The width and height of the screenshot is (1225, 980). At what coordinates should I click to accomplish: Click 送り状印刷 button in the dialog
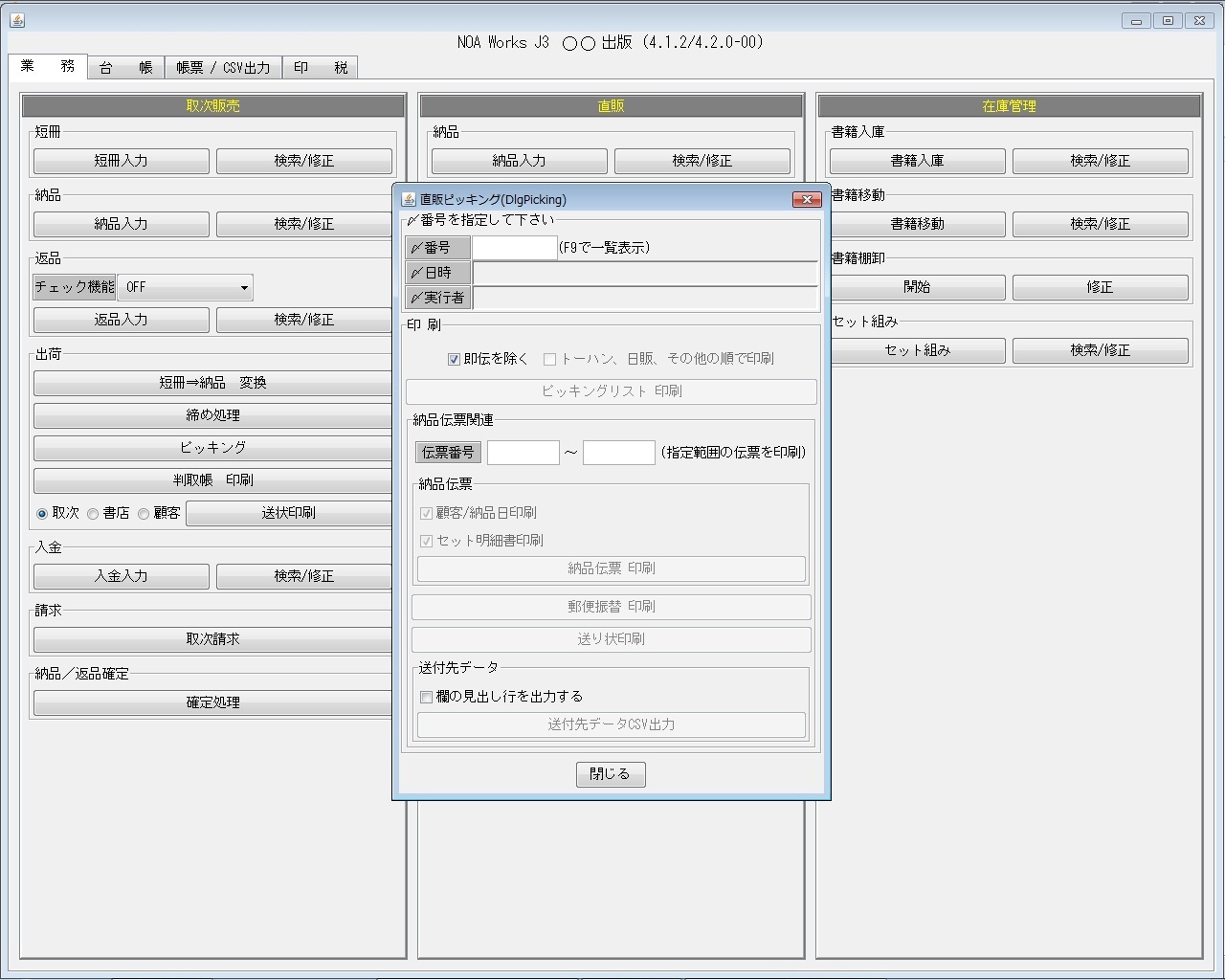[612, 639]
